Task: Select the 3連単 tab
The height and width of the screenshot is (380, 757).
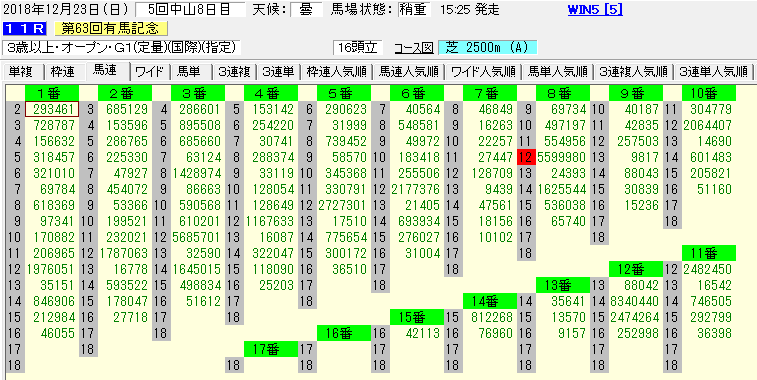Action: coord(278,72)
